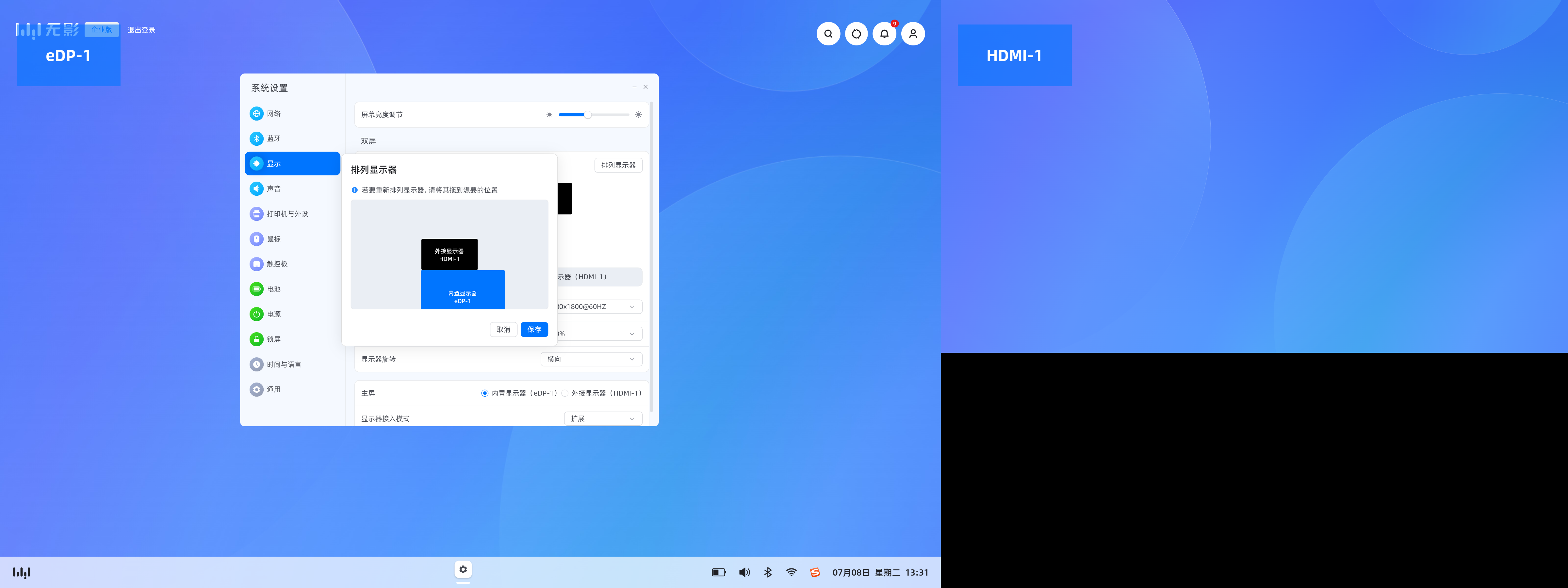1568x588 pixels.
Task: Click the taskbar date and time
Action: pyautogui.click(x=880, y=572)
